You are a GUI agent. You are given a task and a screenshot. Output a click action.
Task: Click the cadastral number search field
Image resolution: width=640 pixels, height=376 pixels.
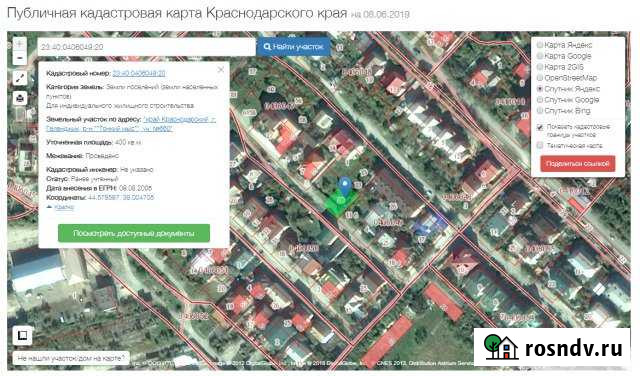point(147,47)
